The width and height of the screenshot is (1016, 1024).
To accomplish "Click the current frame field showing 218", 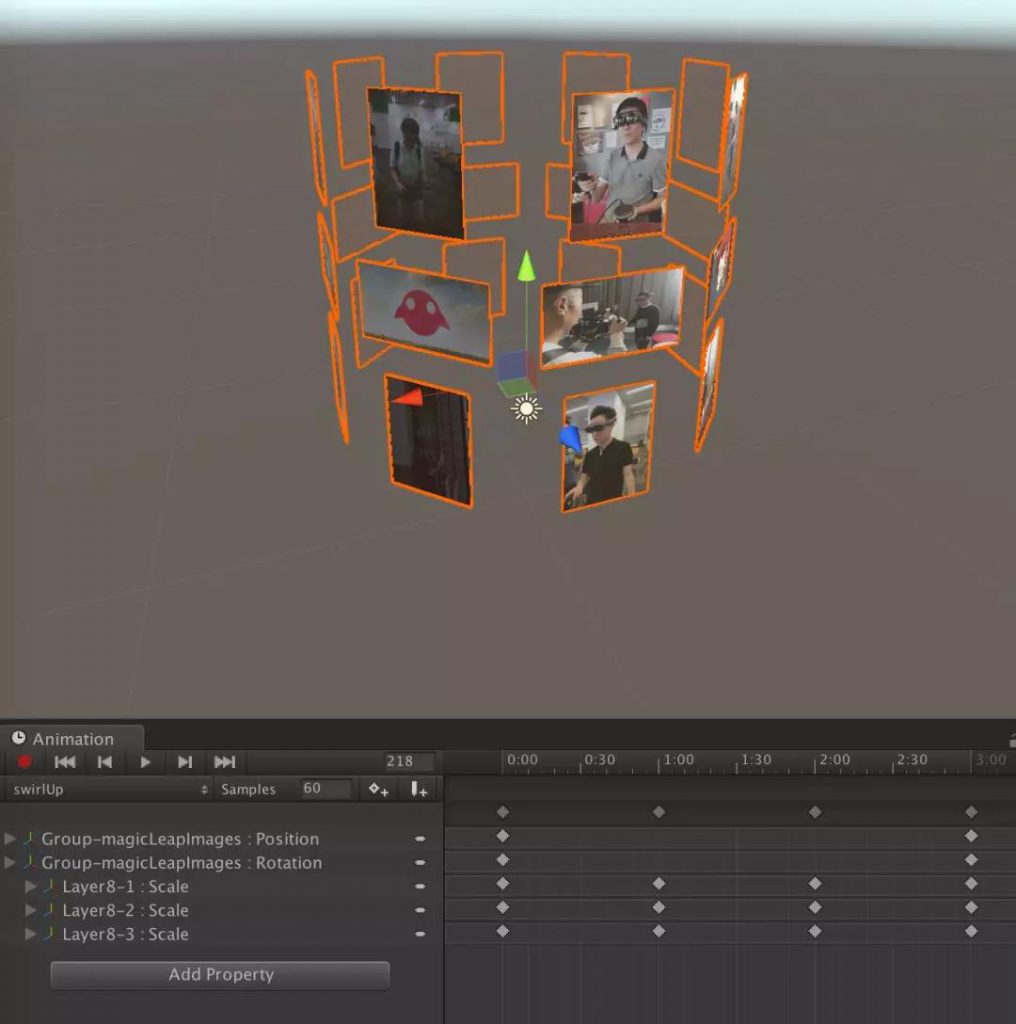I will pos(409,761).
